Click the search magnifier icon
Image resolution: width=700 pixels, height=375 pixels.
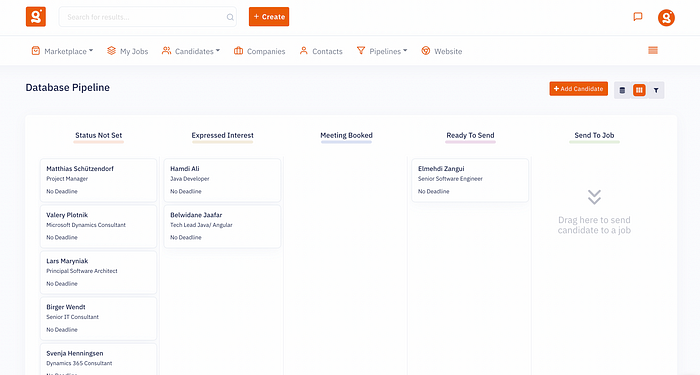pos(230,17)
